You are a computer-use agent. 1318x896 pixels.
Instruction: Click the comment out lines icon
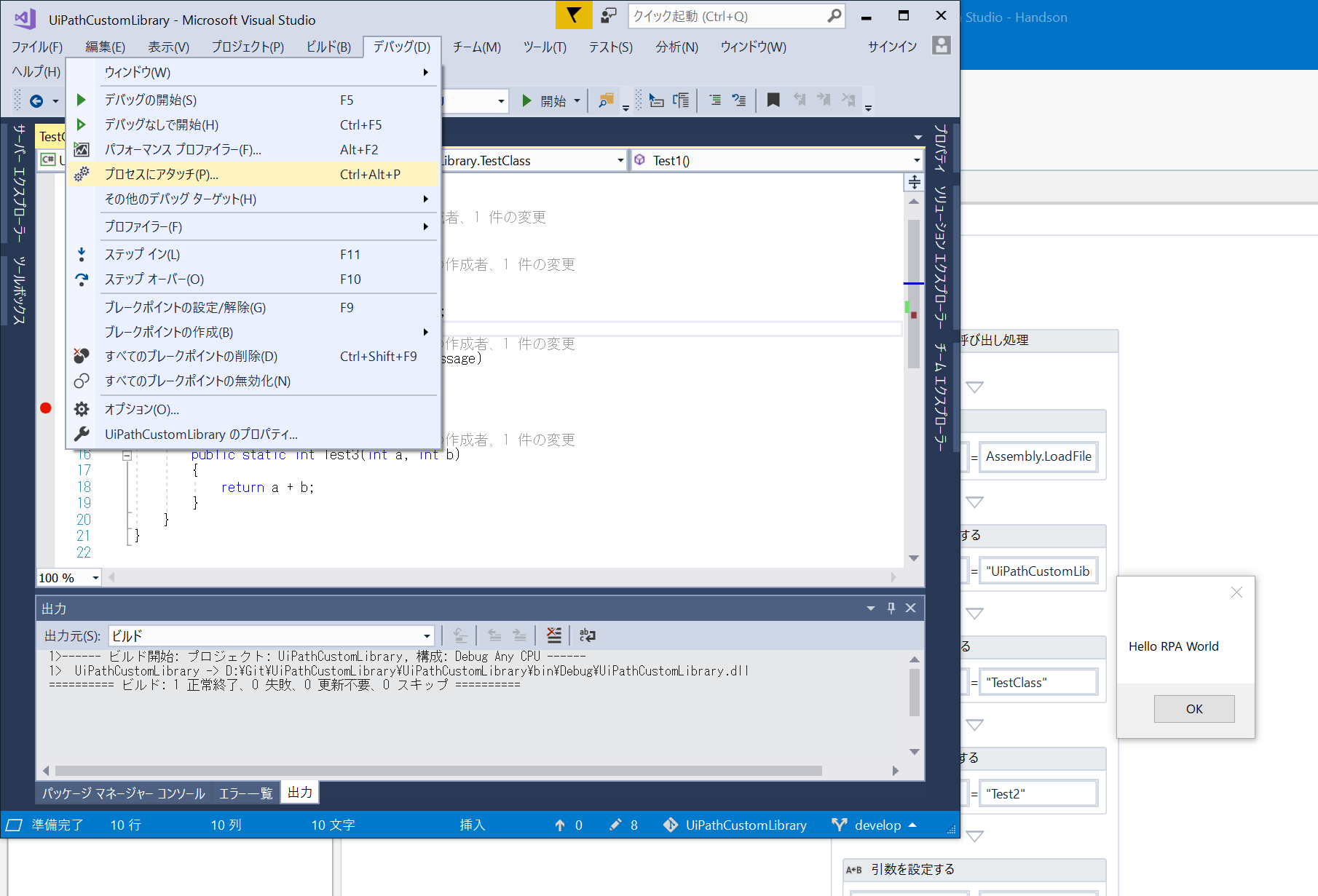[716, 100]
